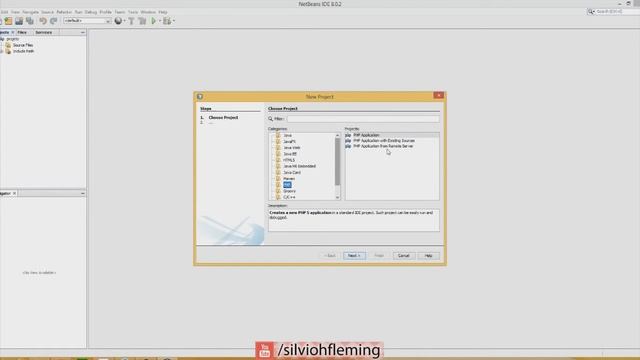The width and height of the screenshot is (640, 360).
Task: Click the search magnifier icon at top right
Action: coord(591,12)
